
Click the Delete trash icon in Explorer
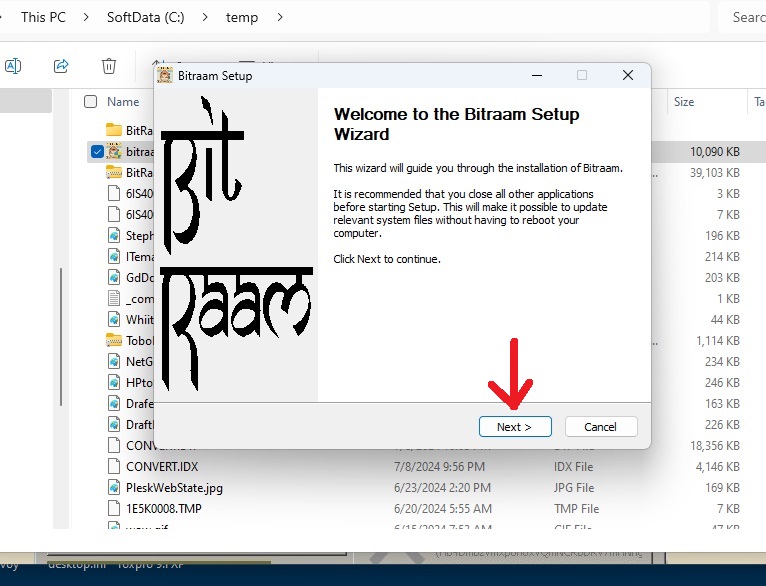click(108, 65)
